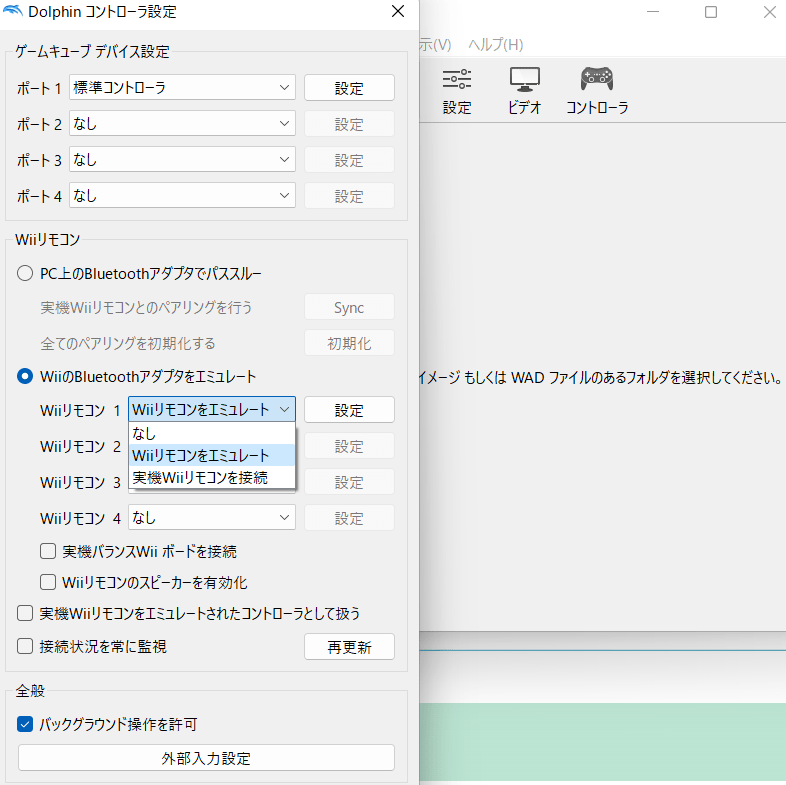This screenshot has width=786, height=785.
Task: Click 設定 button for ポート 4
Action: pos(349,196)
